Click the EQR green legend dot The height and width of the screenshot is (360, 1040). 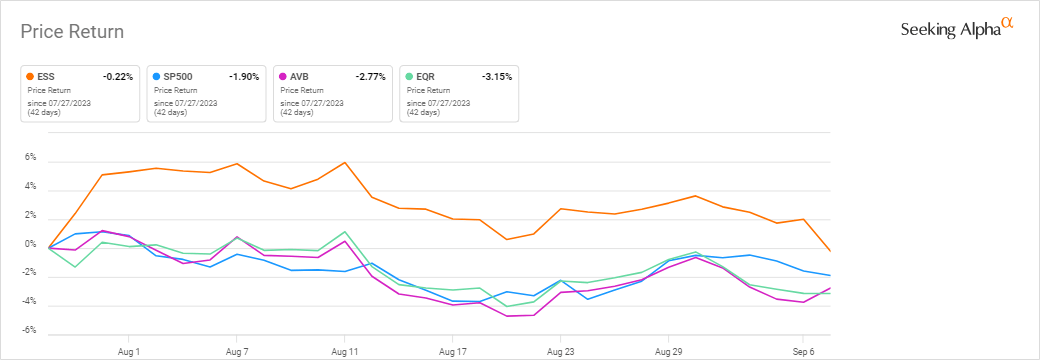point(409,77)
